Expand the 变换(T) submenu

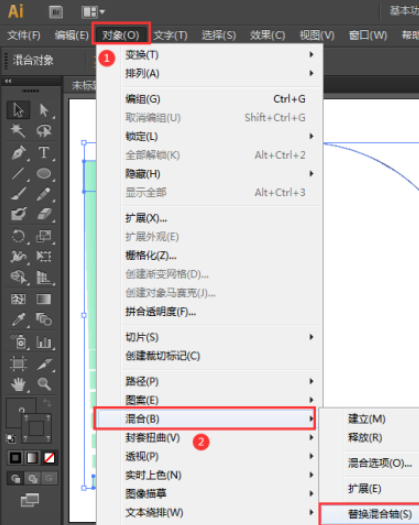point(210,55)
